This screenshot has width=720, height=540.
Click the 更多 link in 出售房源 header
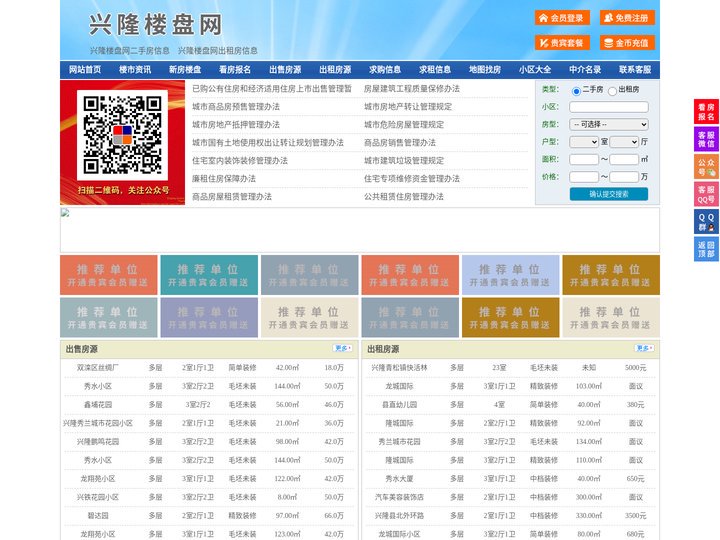[343, 349]
